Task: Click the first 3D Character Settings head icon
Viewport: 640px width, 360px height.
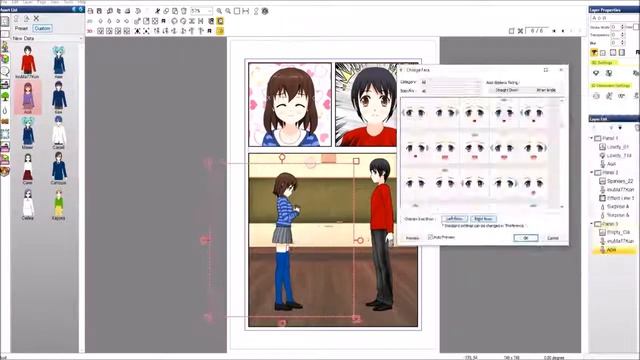Action: pos(596,96)
